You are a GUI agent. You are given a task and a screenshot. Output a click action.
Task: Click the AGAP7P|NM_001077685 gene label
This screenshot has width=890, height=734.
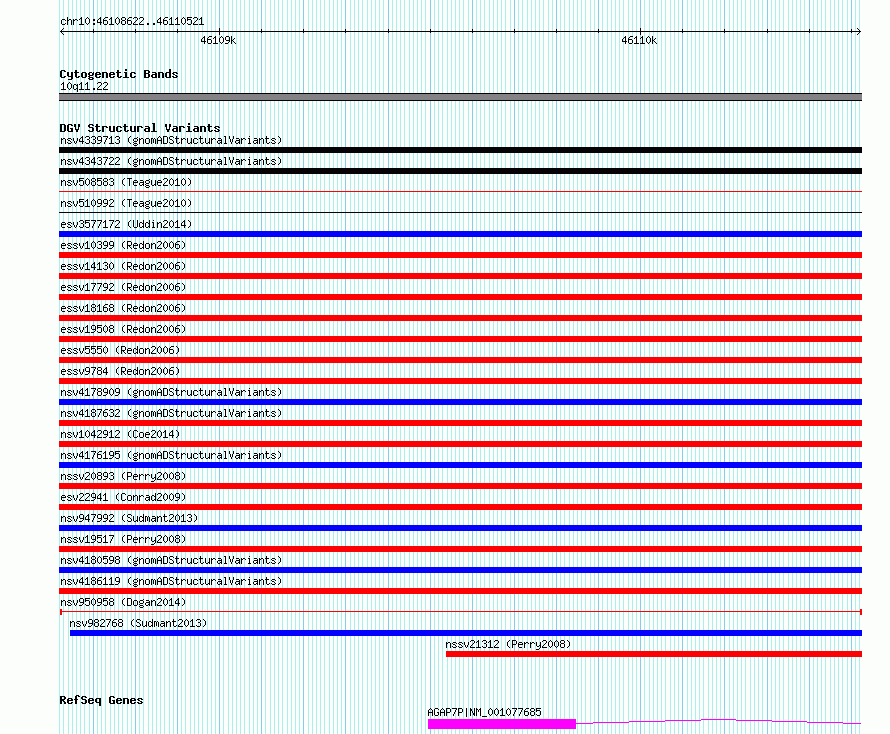tap(484, 712)
